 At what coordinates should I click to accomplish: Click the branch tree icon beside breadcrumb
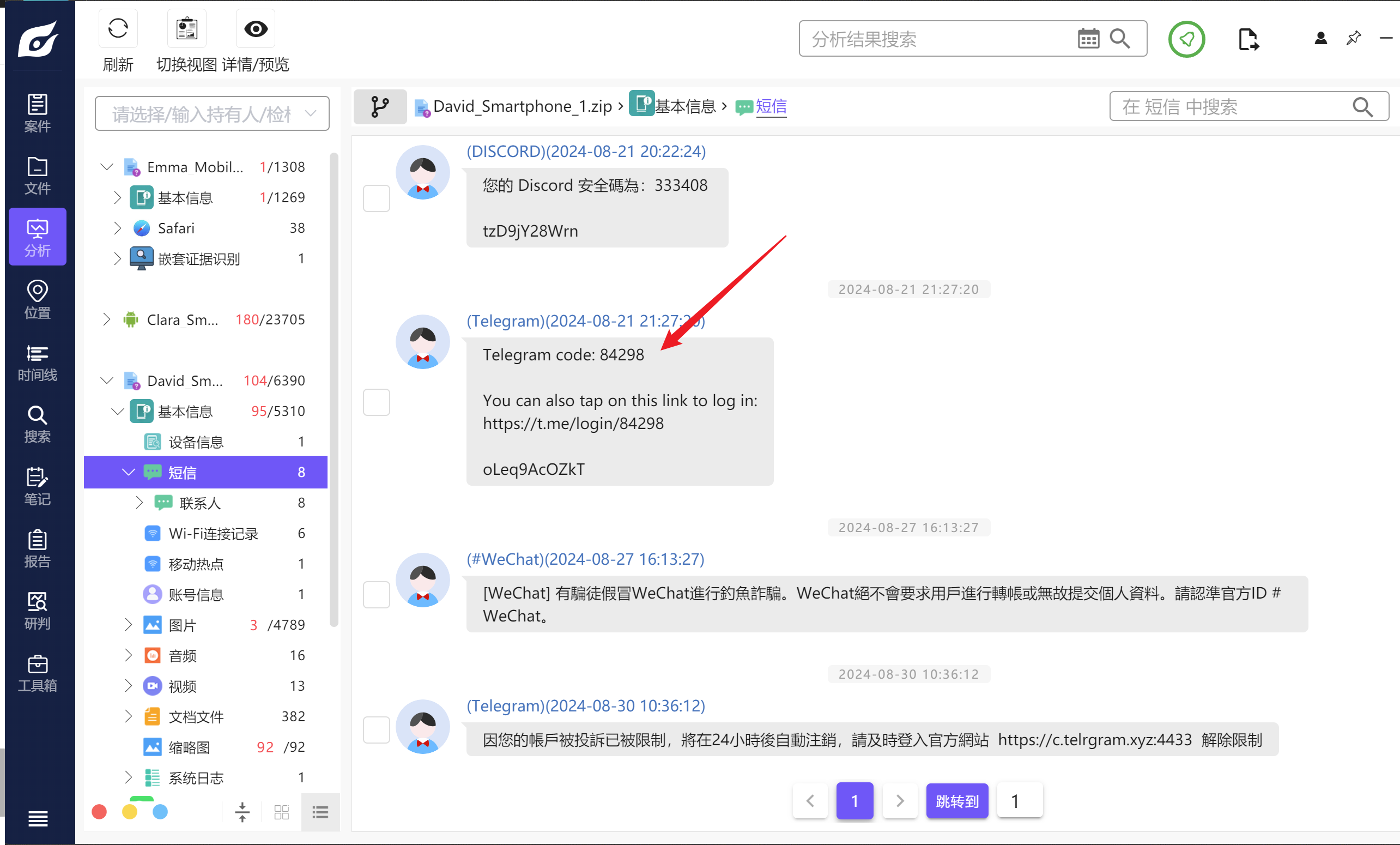(x=379, y=106)
